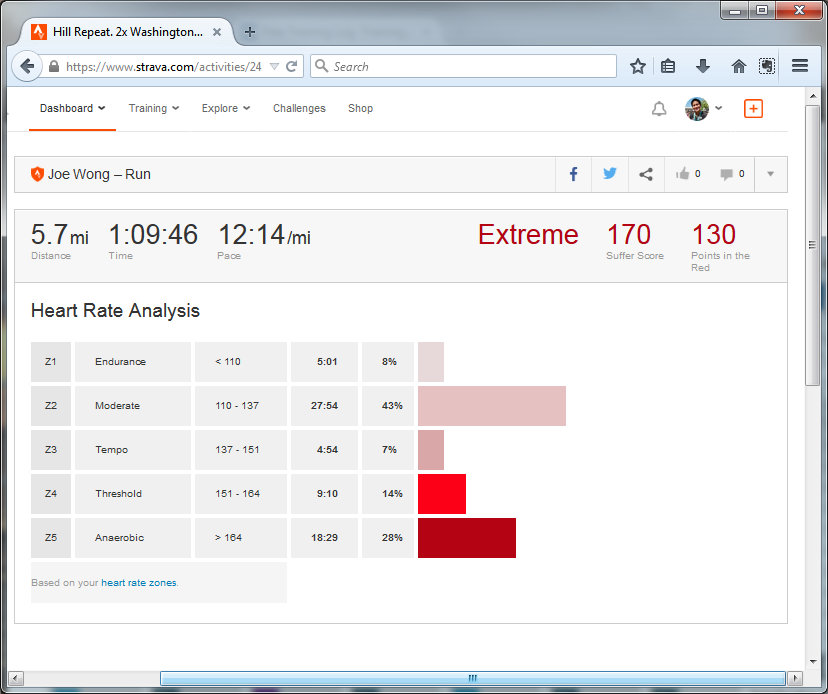Expand the activity actions dropdown arrow
Viewport: 828px width, 694px height.
coord(770,174)
